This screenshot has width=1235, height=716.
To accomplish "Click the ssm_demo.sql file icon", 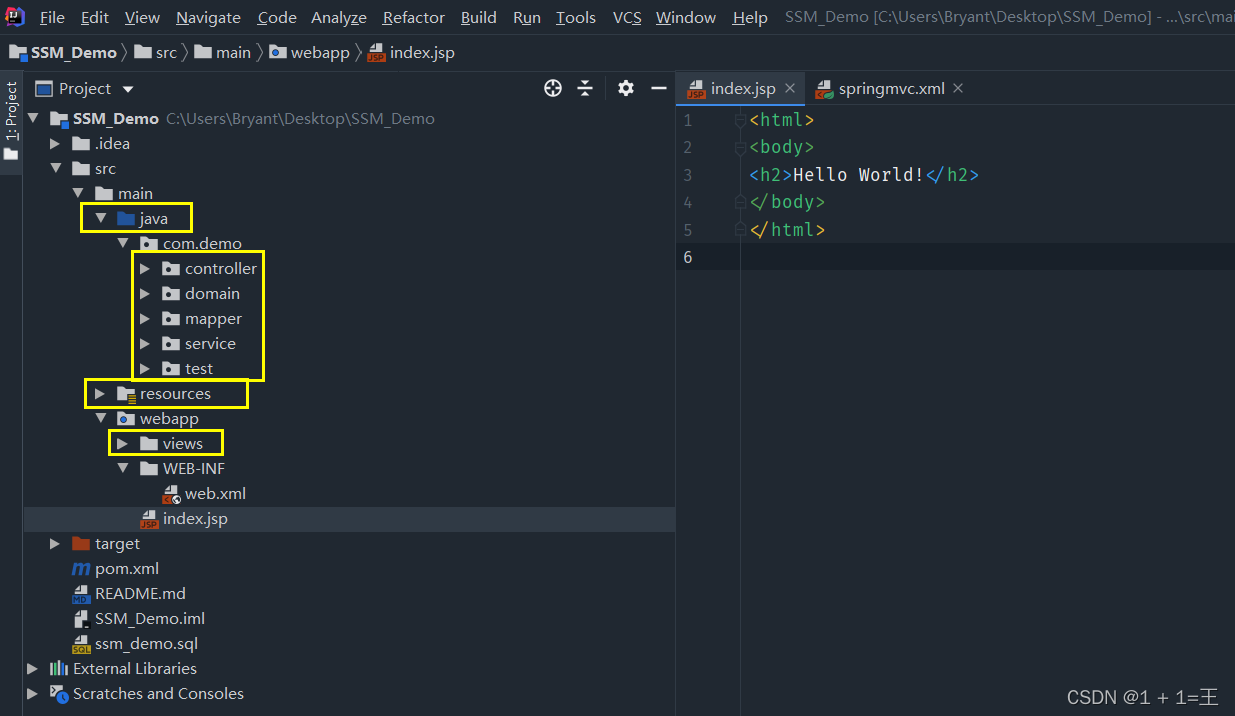I will click(81, 644).
